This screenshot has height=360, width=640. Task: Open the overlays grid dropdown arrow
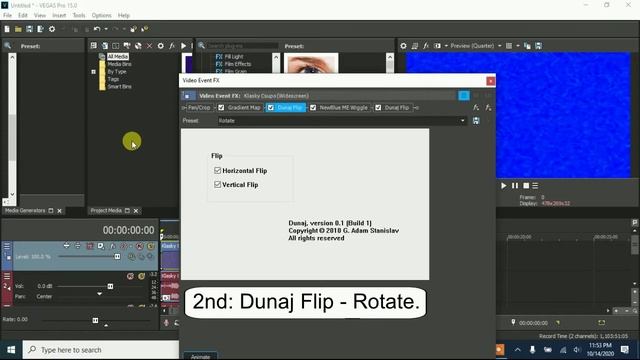point(518,46)
